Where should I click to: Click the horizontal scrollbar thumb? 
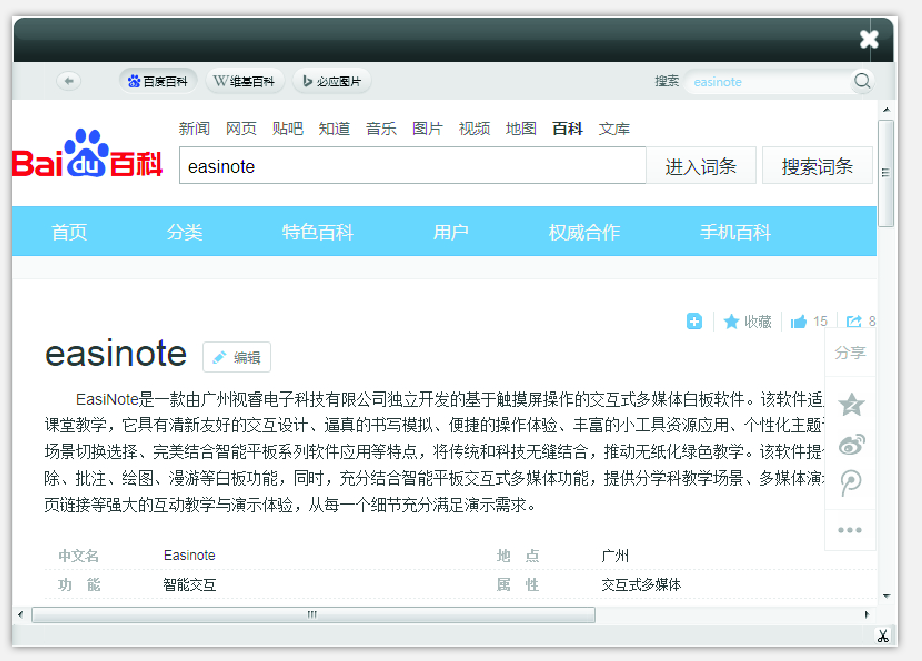[313, 615]
